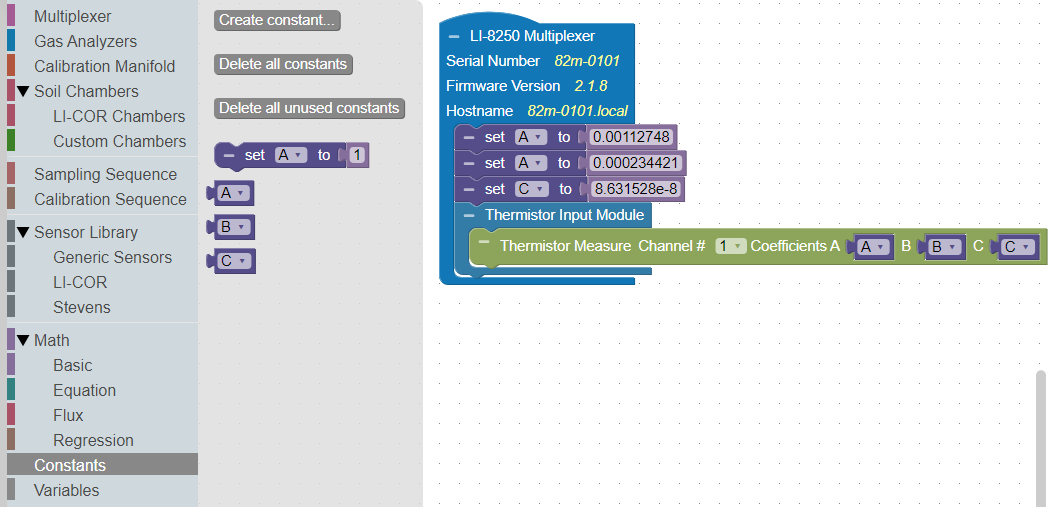
Task: Open the Calibration Manifold category
Action: click(x=104, y=66)
